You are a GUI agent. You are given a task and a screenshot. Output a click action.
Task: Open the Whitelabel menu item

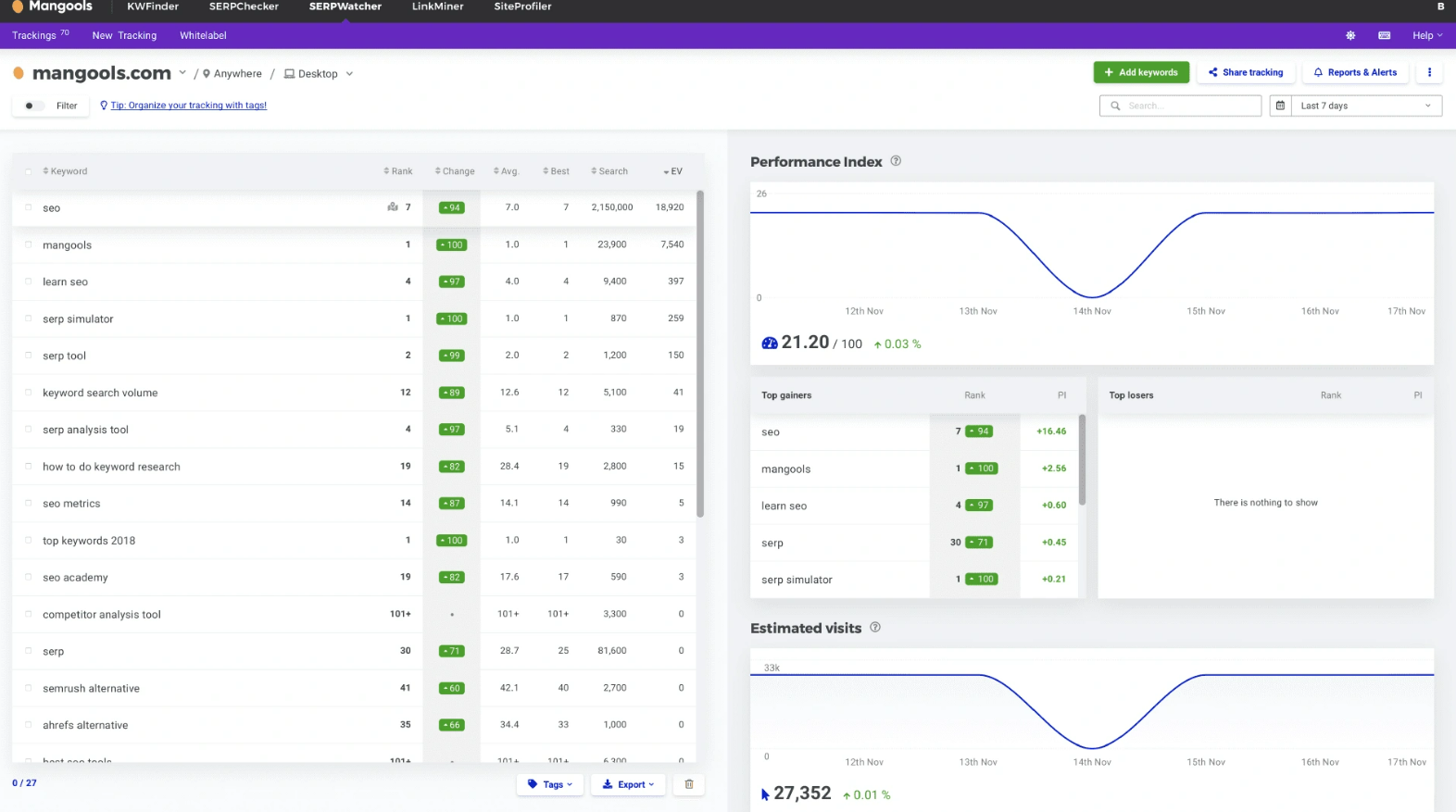click(x=203, y=35)
